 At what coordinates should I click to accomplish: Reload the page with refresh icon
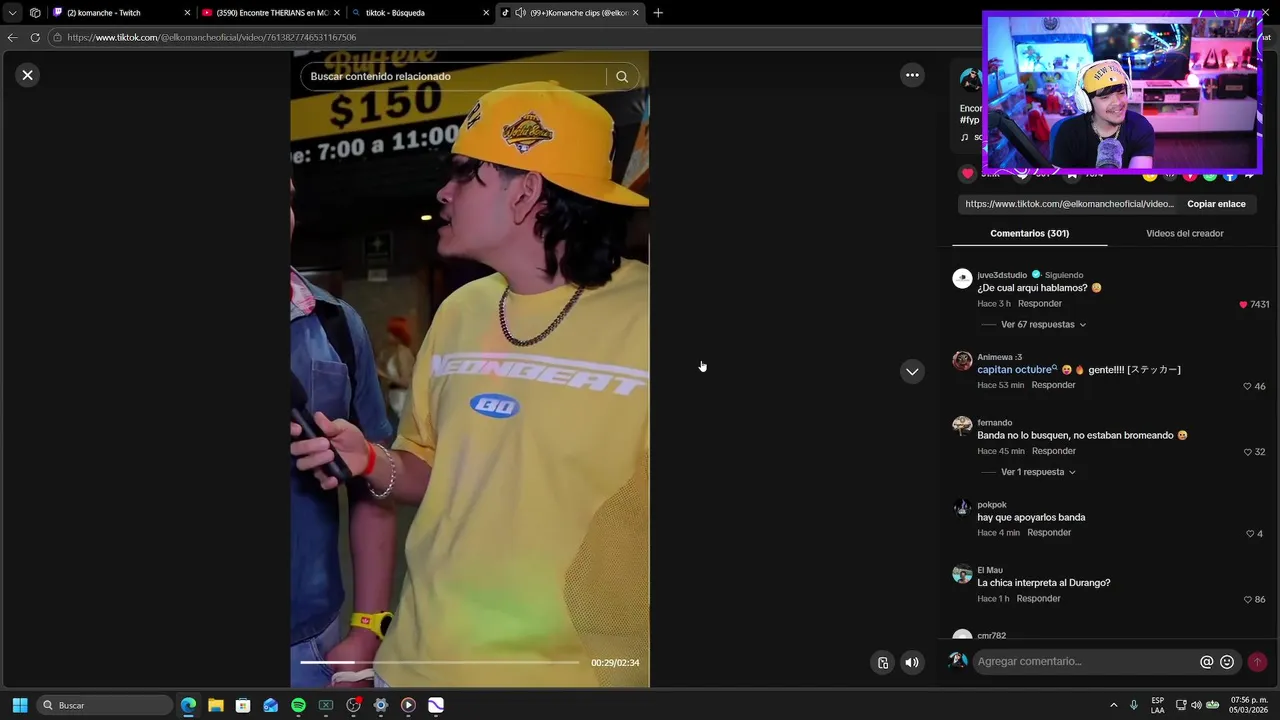click(35, 37)
